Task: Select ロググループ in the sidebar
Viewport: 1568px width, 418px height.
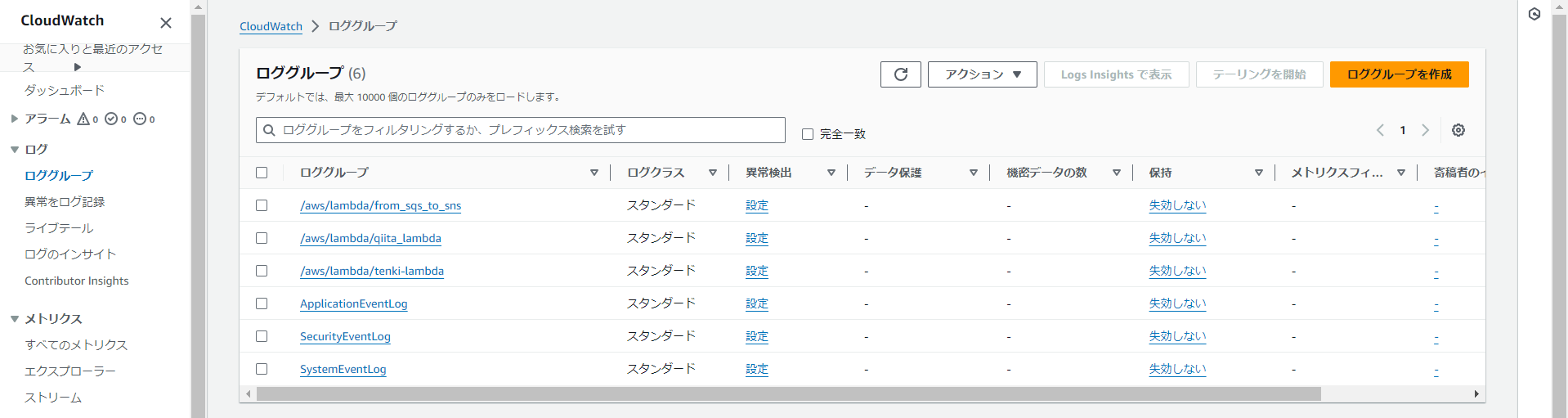Action: click(59, 176)
